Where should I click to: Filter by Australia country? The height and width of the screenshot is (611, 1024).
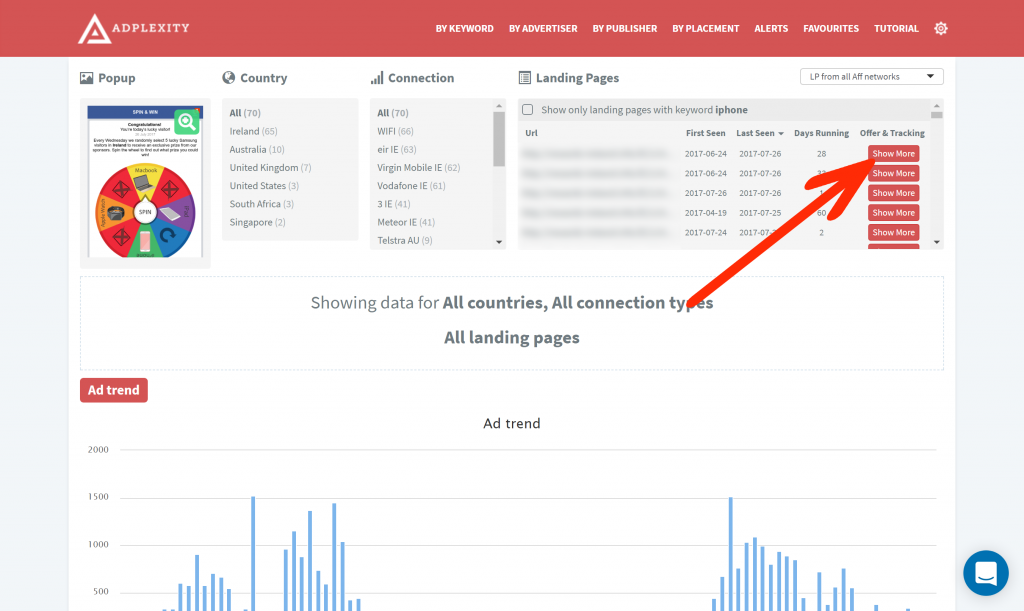click(257, 149)
